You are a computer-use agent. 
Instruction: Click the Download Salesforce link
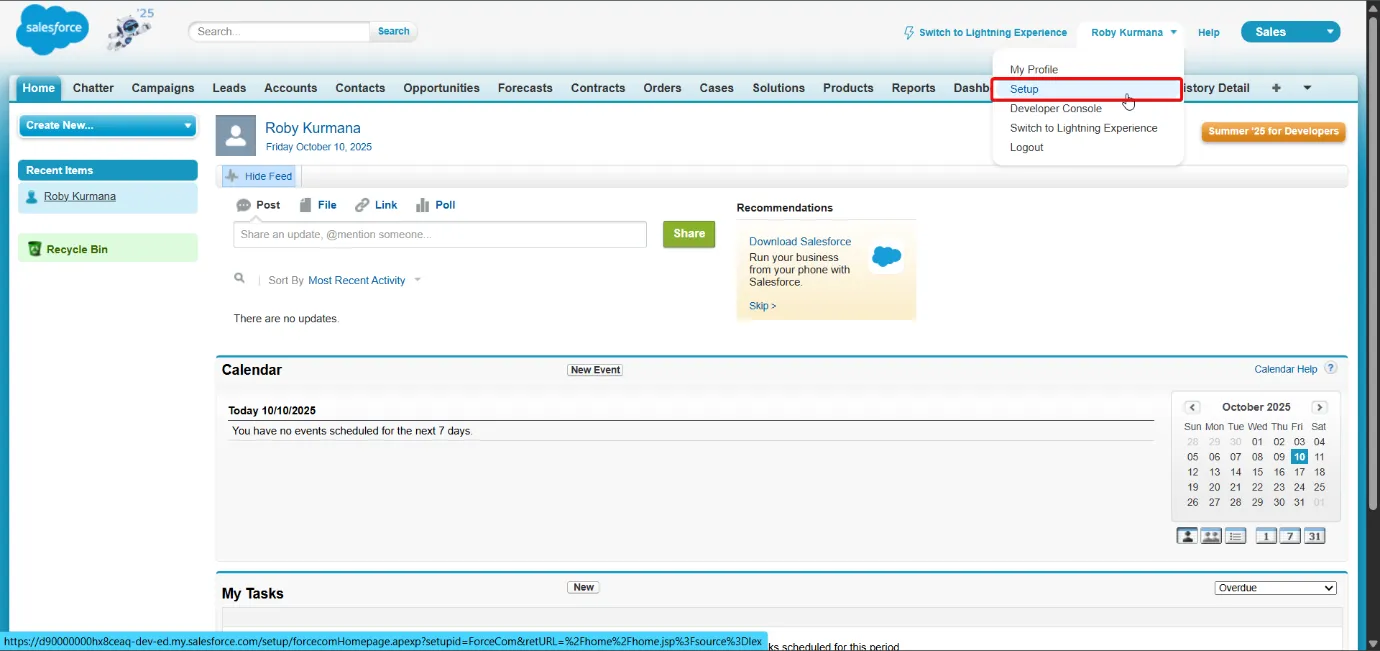pyautogui.click(x=800, y=242)
